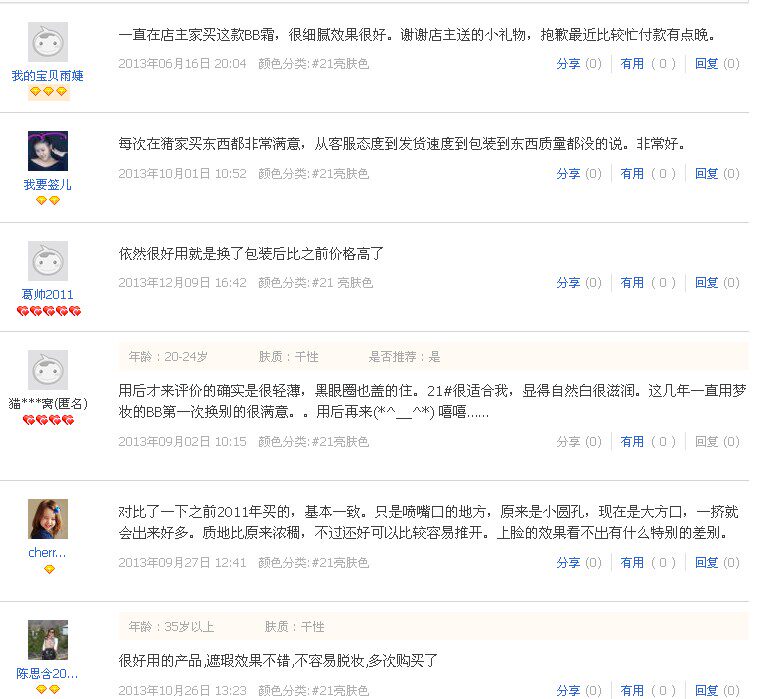Click anonymous reviewer 猫***窝 avatar icon
Viewport: 762px width, 699px height.
click(x=48, y=370)
